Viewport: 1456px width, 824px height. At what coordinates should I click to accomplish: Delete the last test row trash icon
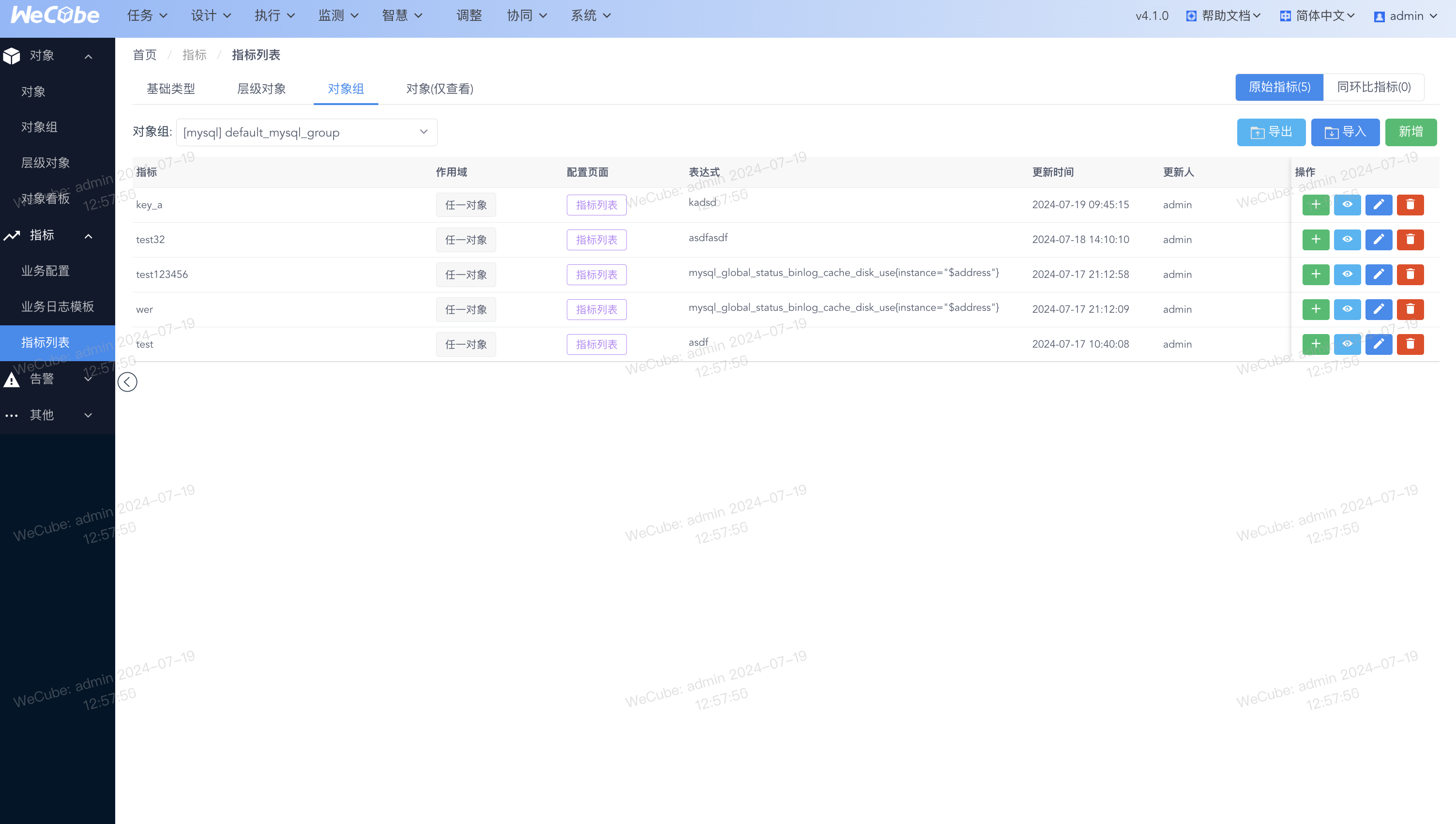tap(1410, 344)
